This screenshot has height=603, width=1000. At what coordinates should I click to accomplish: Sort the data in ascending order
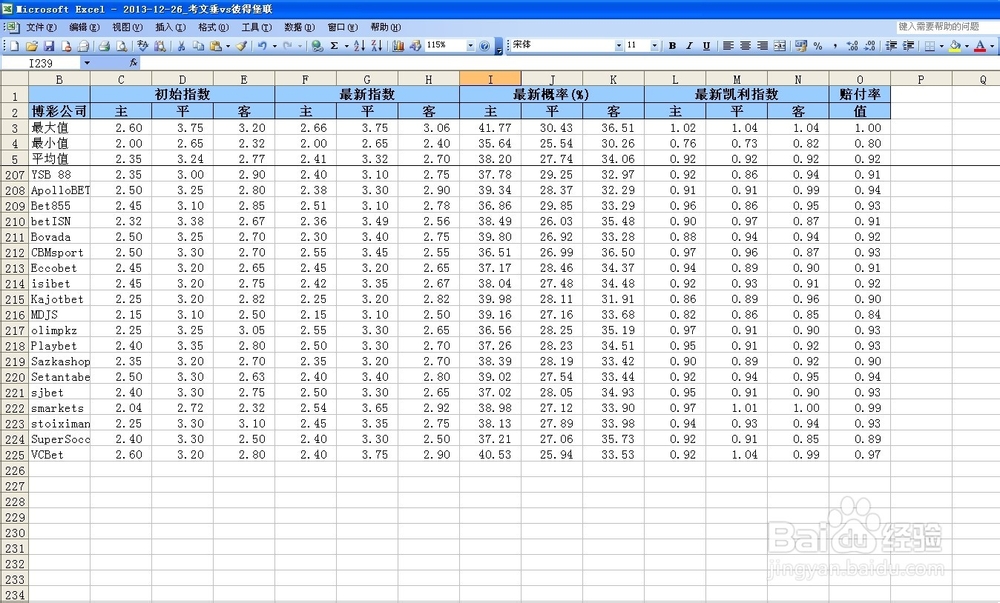pyautogui.click(x=359, y=46)
